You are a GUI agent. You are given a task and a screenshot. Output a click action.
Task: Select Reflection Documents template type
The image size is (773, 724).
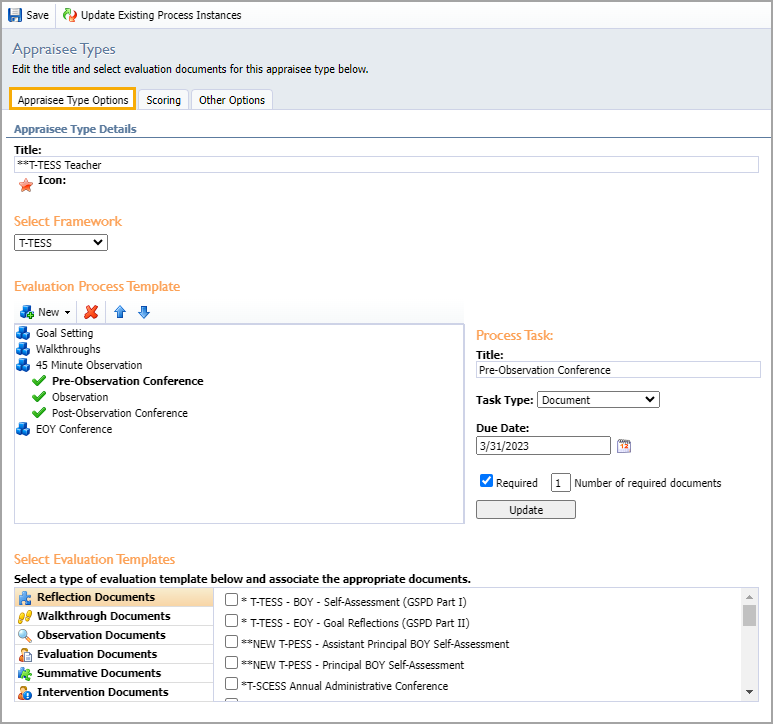pyautogui.click(x=114, y=597)
